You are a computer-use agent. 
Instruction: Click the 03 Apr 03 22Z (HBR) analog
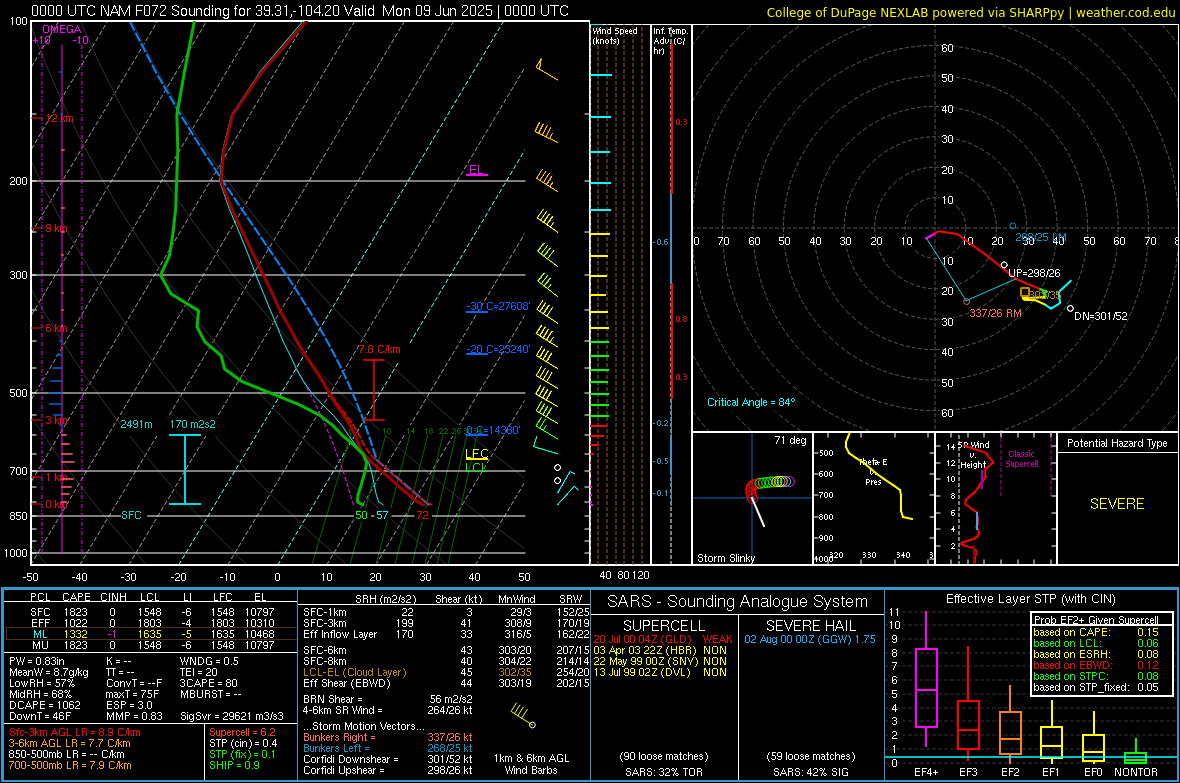[660, 650]
